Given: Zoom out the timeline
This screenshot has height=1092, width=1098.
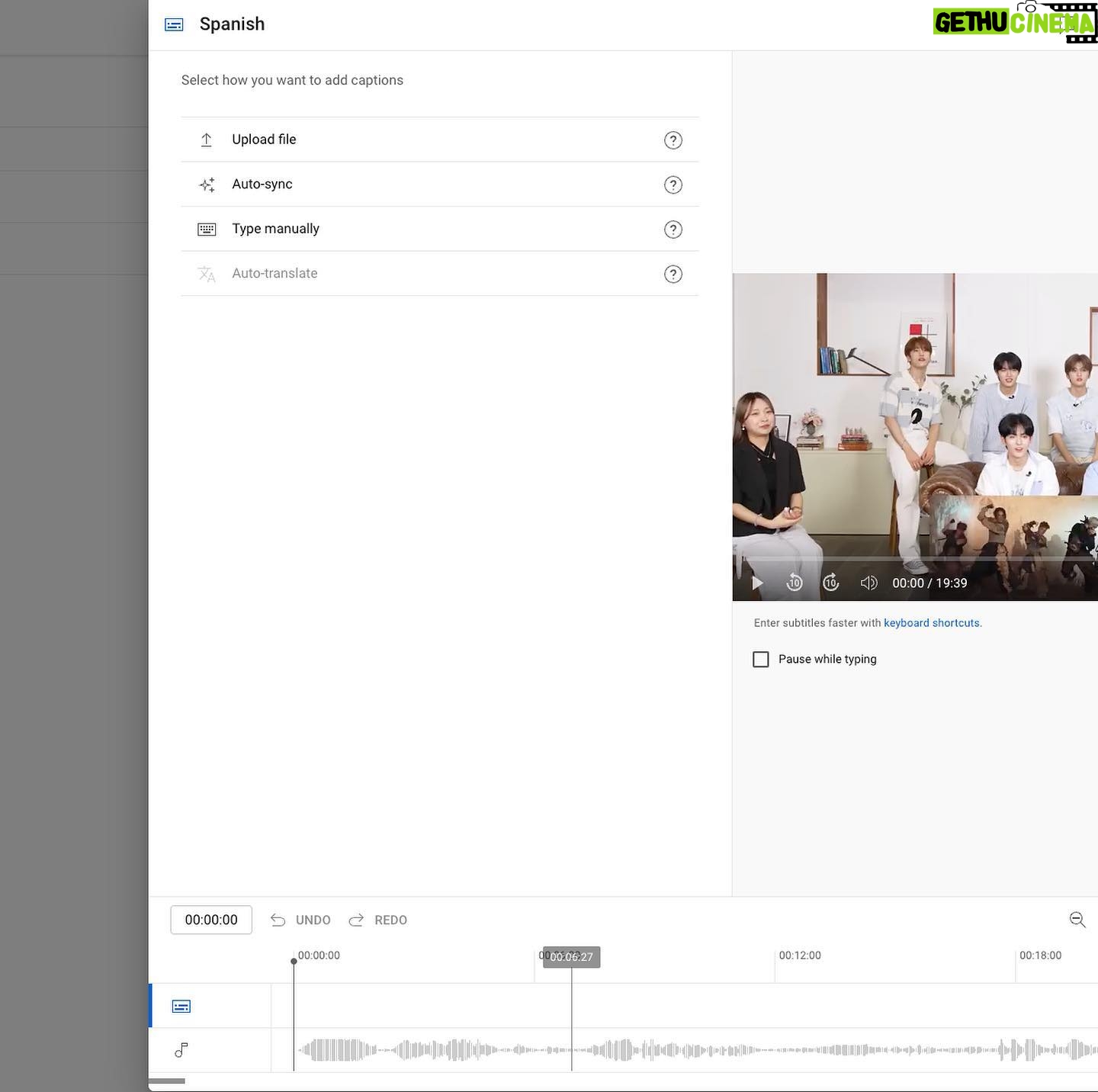Looking at the screenshot, I should [1077, 920].
